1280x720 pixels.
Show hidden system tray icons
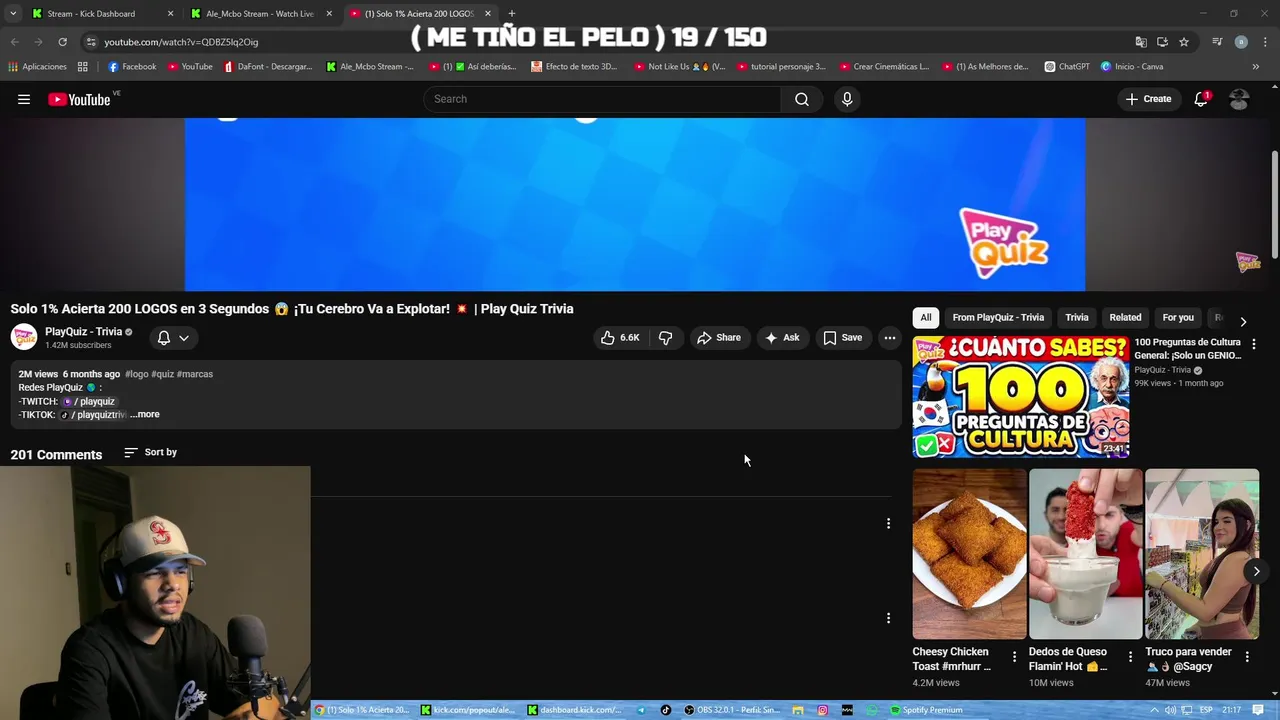pyautogui.click(x=1156, y=710)
